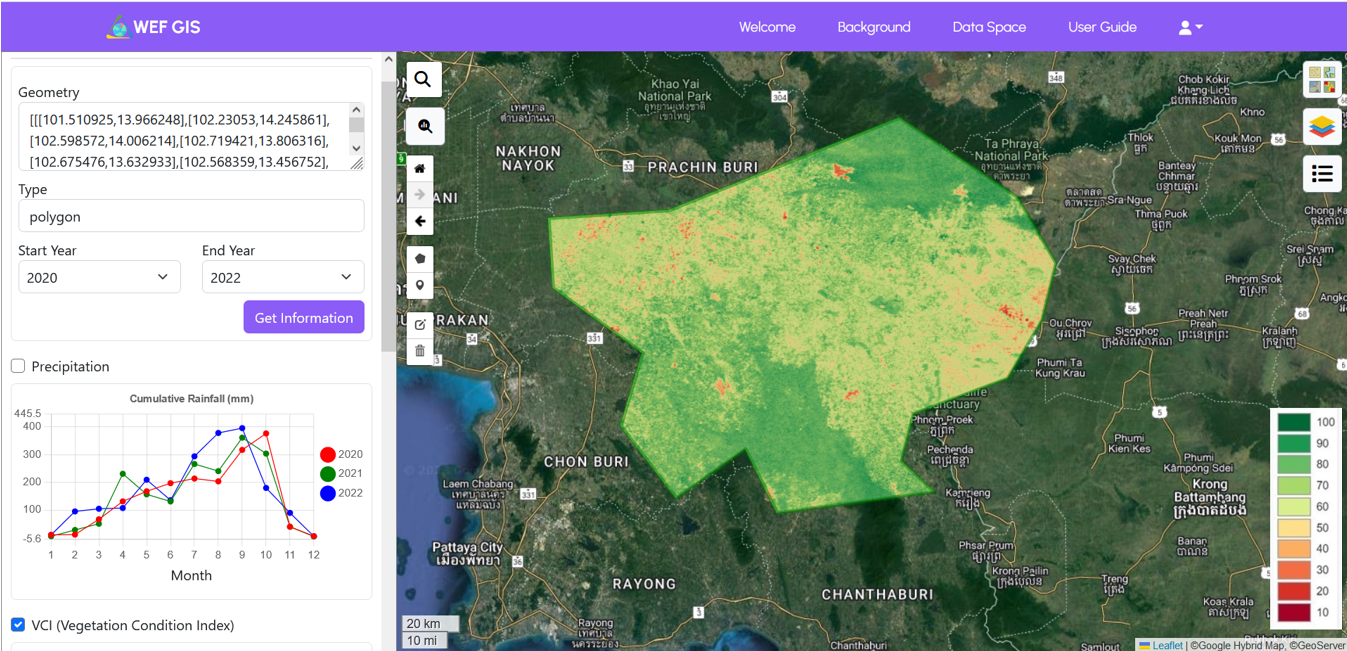Viewport: 1347px width, 651px height.
Task: Uncheck VCI Vegetation Condition Index
Action: tap(18, 625)
